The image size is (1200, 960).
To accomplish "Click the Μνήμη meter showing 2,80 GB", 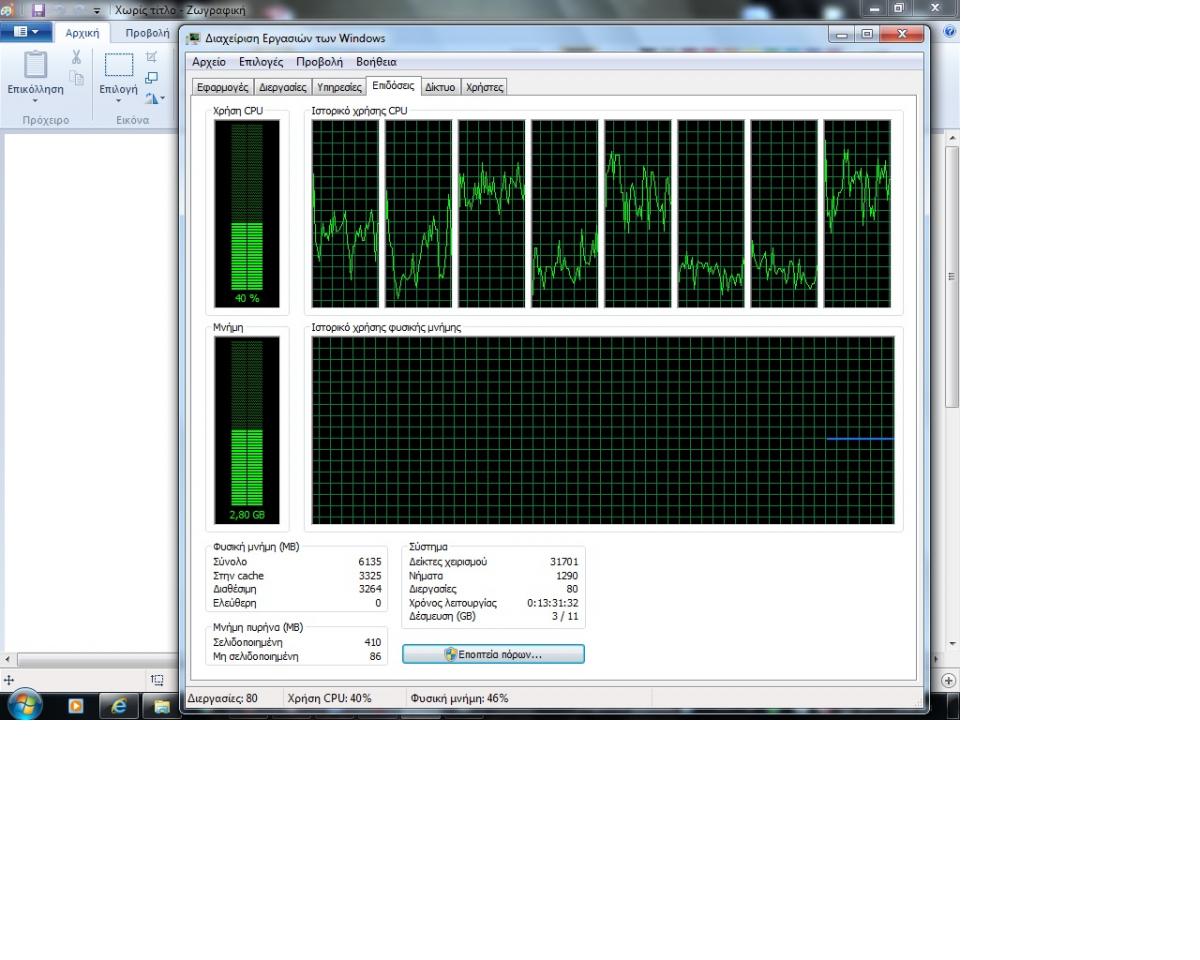I will point(247,431).
